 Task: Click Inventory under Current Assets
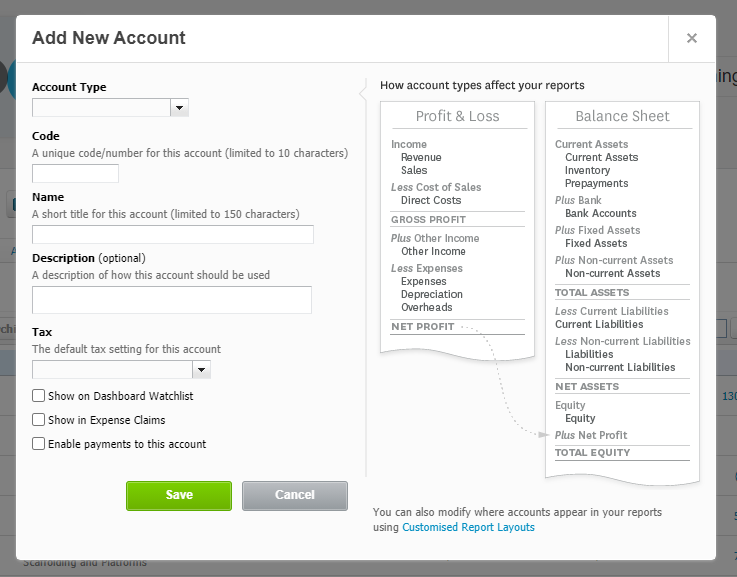coord(587,170)
